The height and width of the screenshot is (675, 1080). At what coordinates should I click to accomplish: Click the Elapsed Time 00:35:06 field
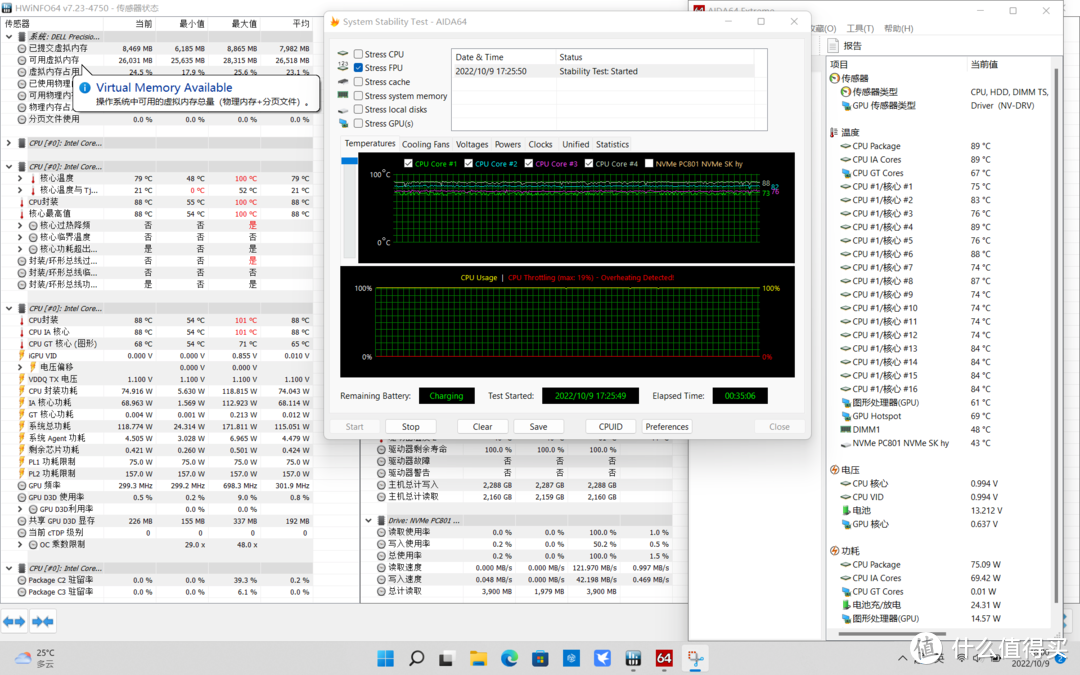pyautogui.click(x=740, y=395)
